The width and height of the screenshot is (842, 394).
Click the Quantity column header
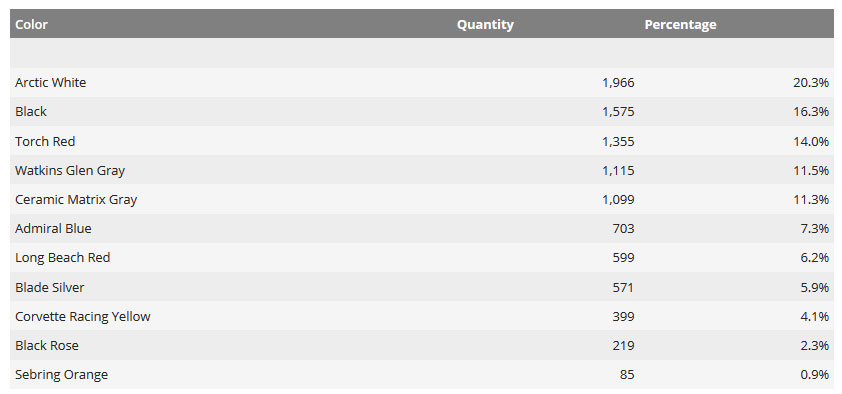tap(485, 25)
